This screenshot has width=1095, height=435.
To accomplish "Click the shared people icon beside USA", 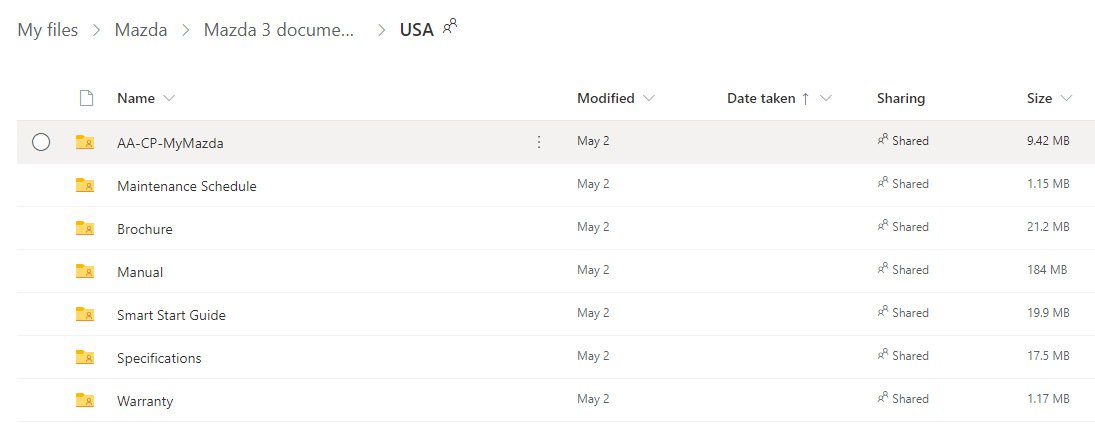I will tap(450, 27).
